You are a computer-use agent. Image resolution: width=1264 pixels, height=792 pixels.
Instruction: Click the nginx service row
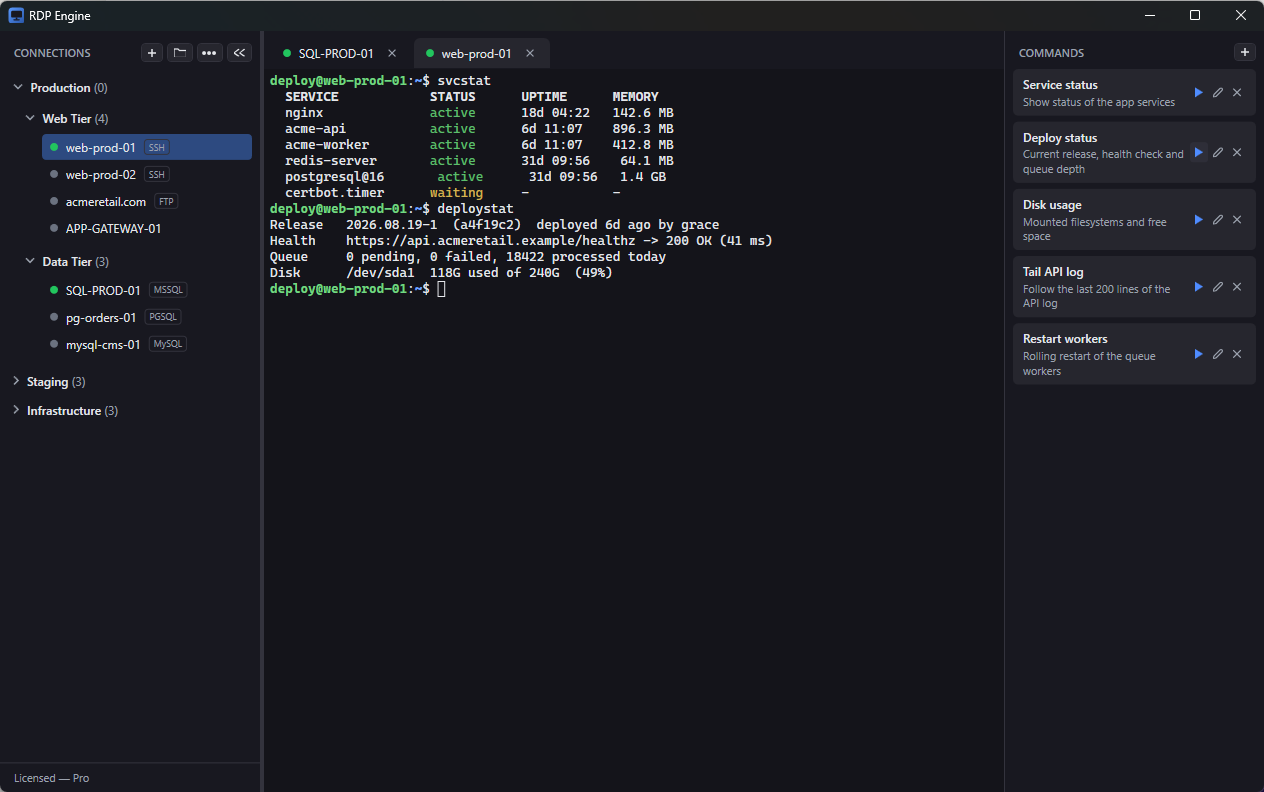click(x=479, y=113)
